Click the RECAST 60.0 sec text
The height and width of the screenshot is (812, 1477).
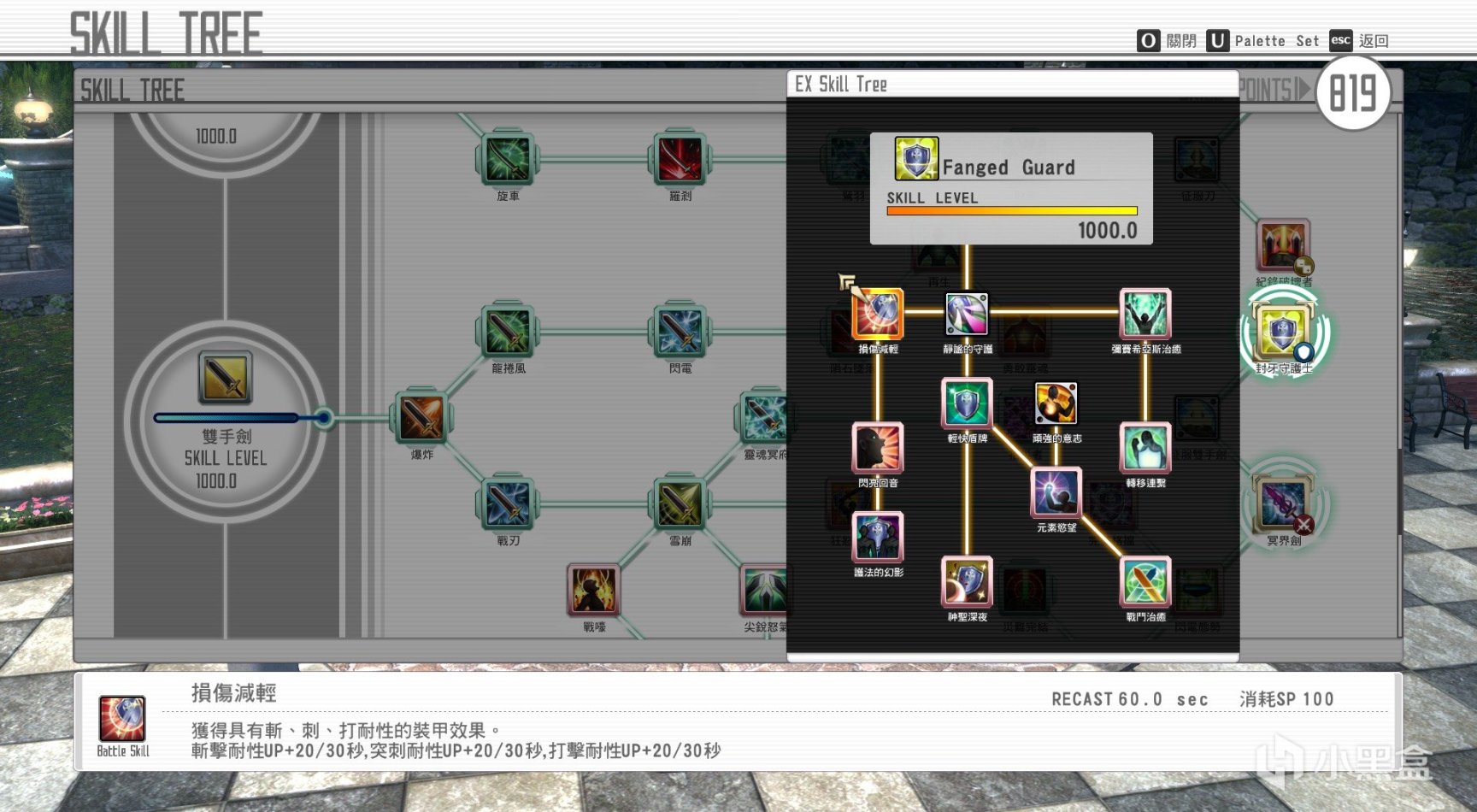tap(1130, 699)
